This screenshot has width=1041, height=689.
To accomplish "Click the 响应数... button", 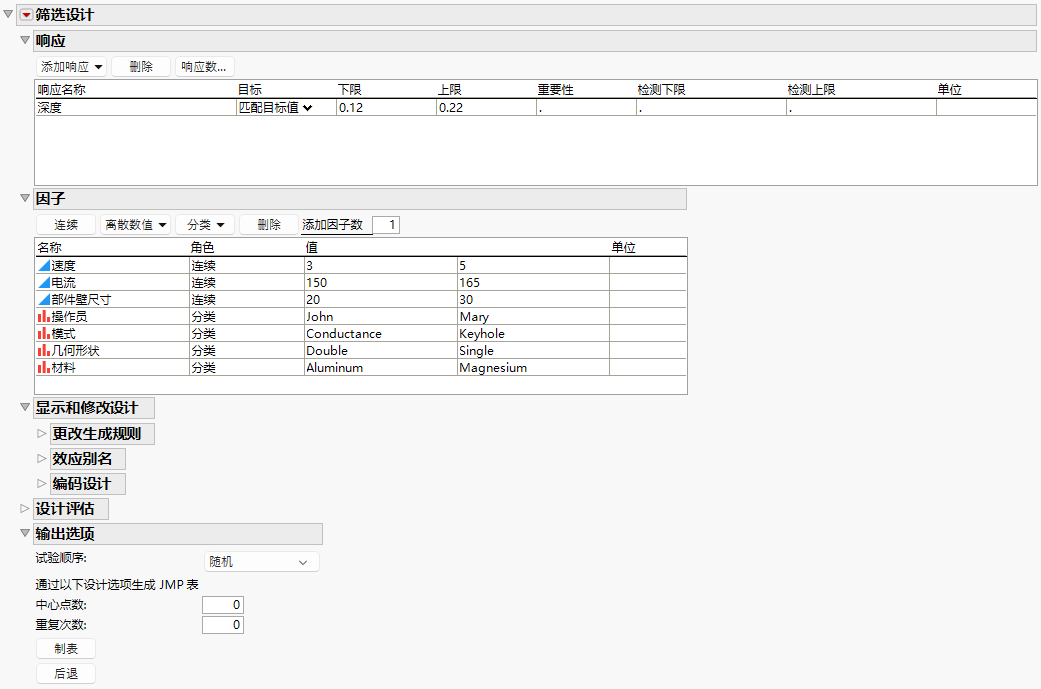I will point(204,66).
